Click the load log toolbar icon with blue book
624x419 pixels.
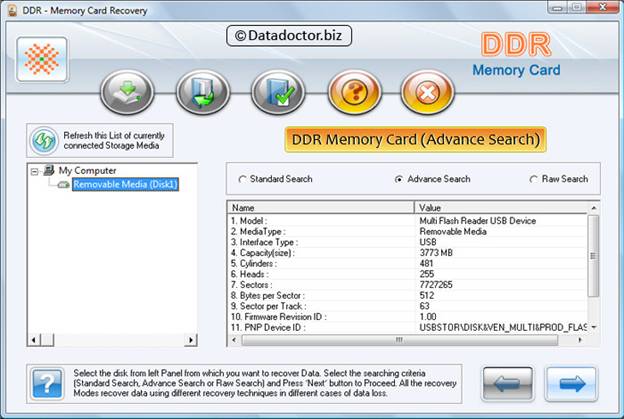(203, 92)
